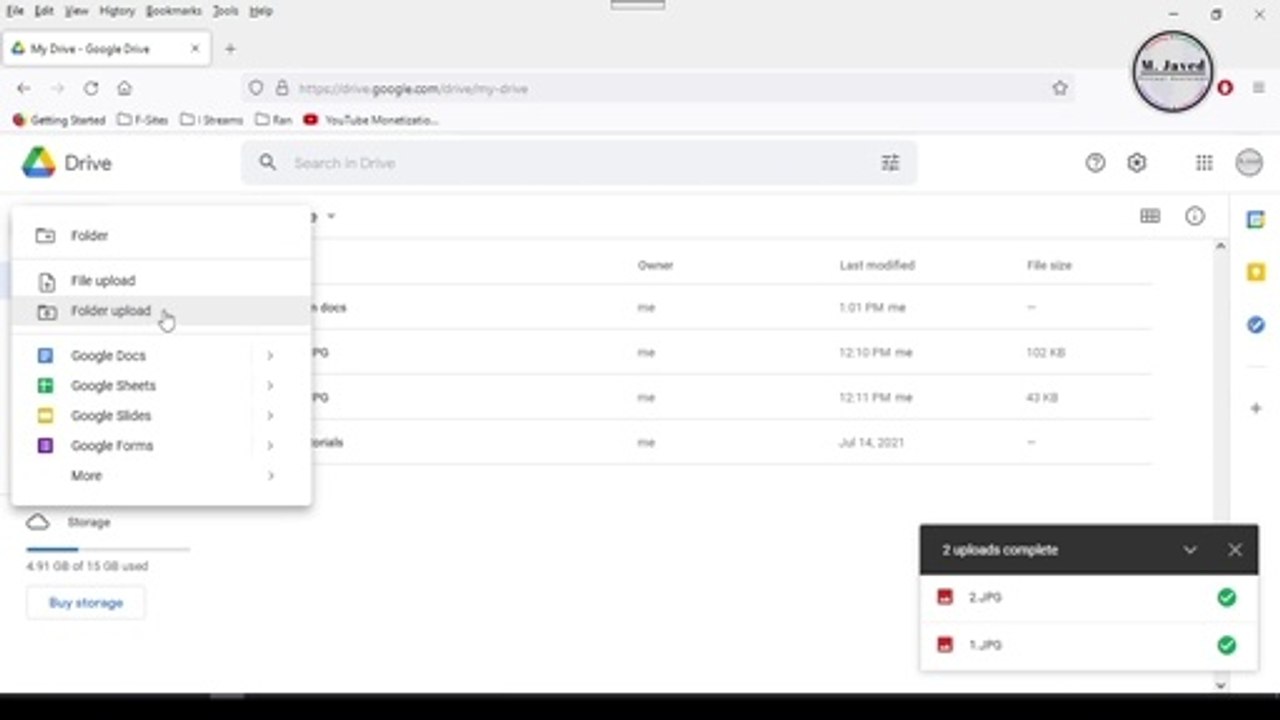
Task: Open search options filter icon
Action: pyautogui.click(x=890, y=163)
